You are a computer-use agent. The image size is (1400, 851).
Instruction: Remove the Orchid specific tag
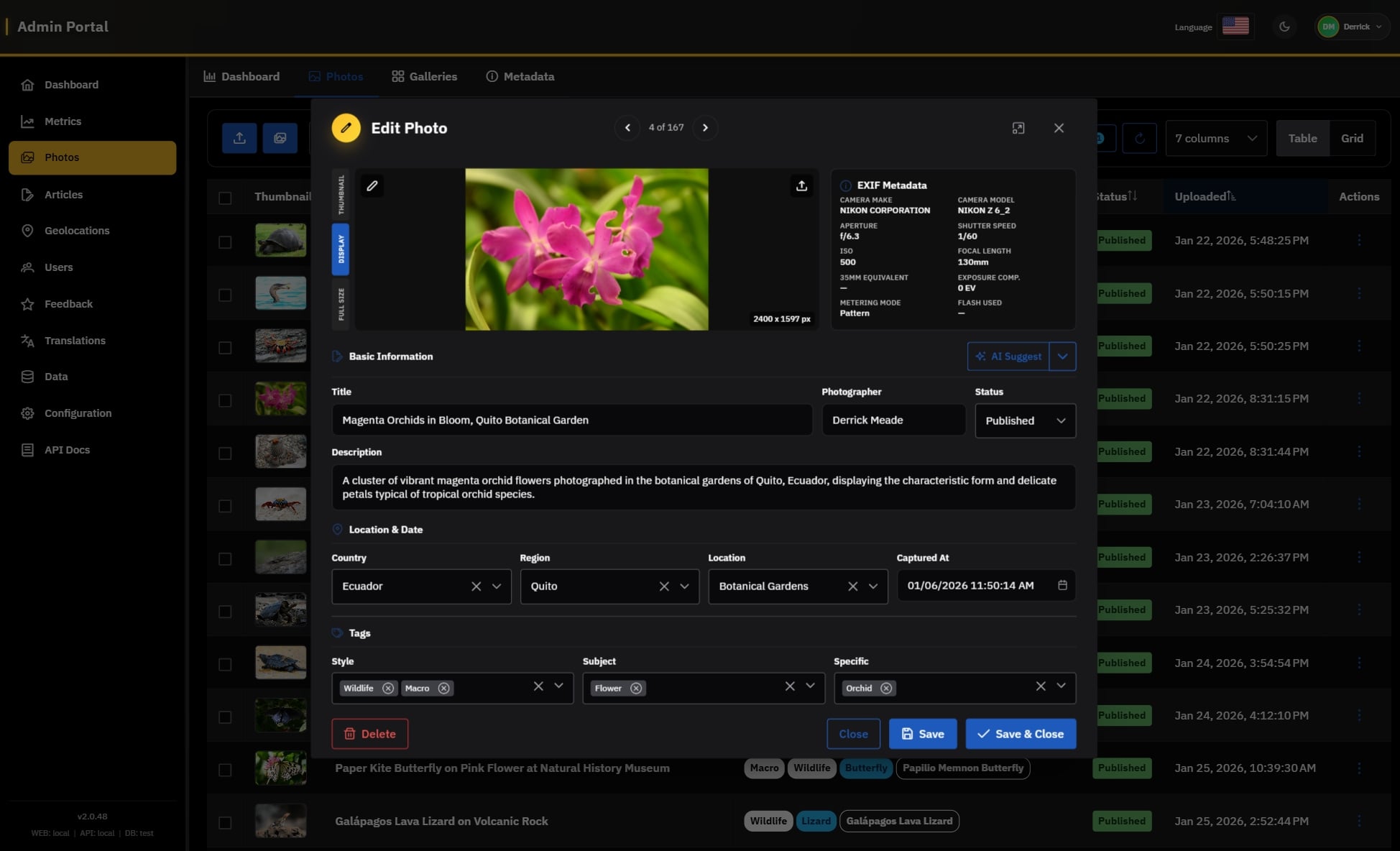click(886, 688)
